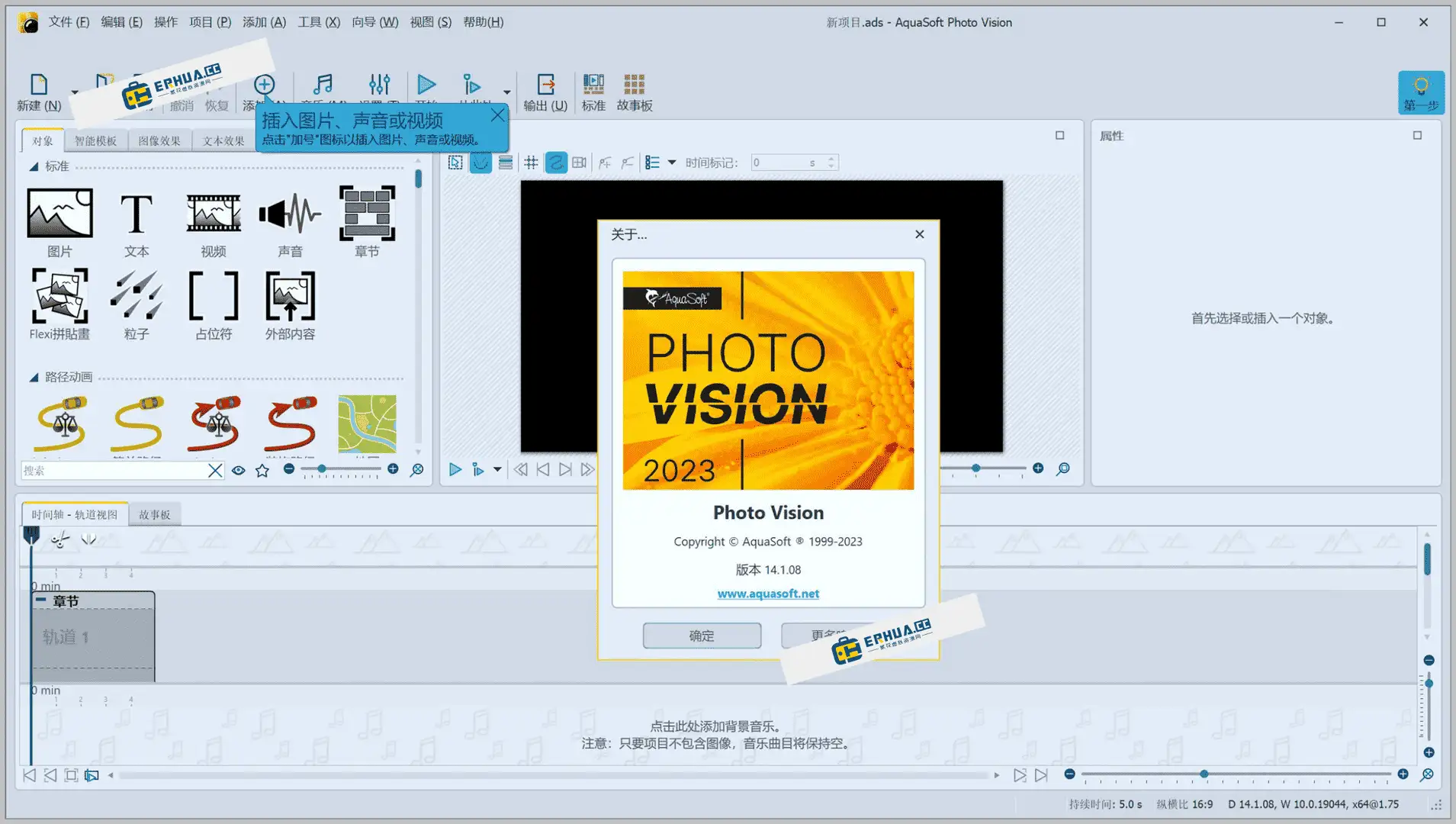
Task: Open the playback options dropdown arrow
Action: click(x=497, y=469)
